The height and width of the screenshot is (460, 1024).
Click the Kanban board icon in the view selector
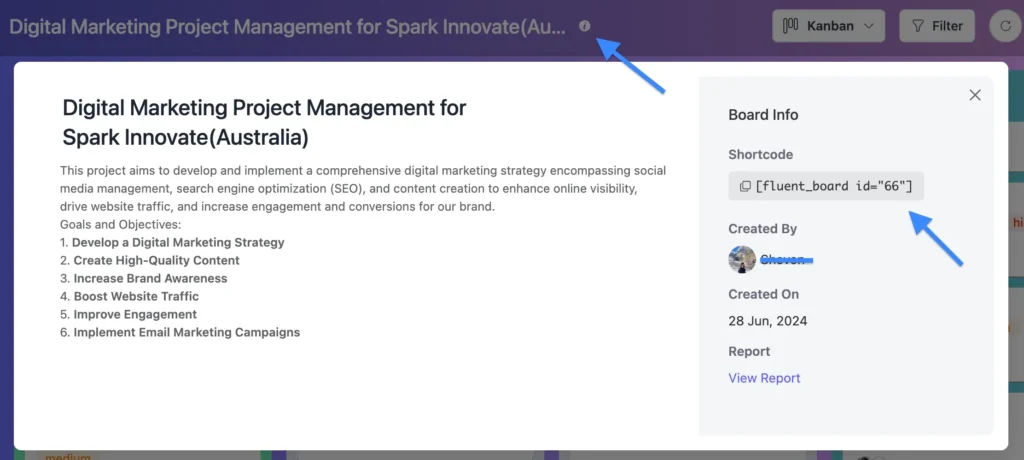pyautogui.click(x=790, y=26)
